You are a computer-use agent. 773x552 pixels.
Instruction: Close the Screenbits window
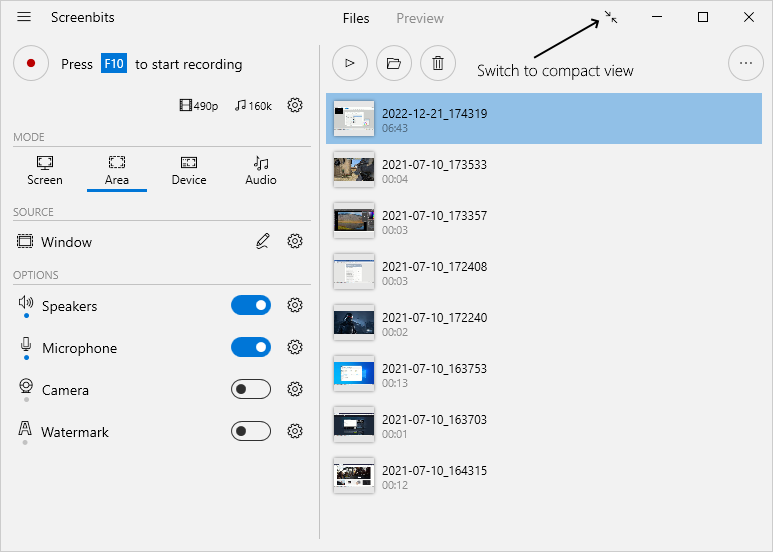click(749, 17)
